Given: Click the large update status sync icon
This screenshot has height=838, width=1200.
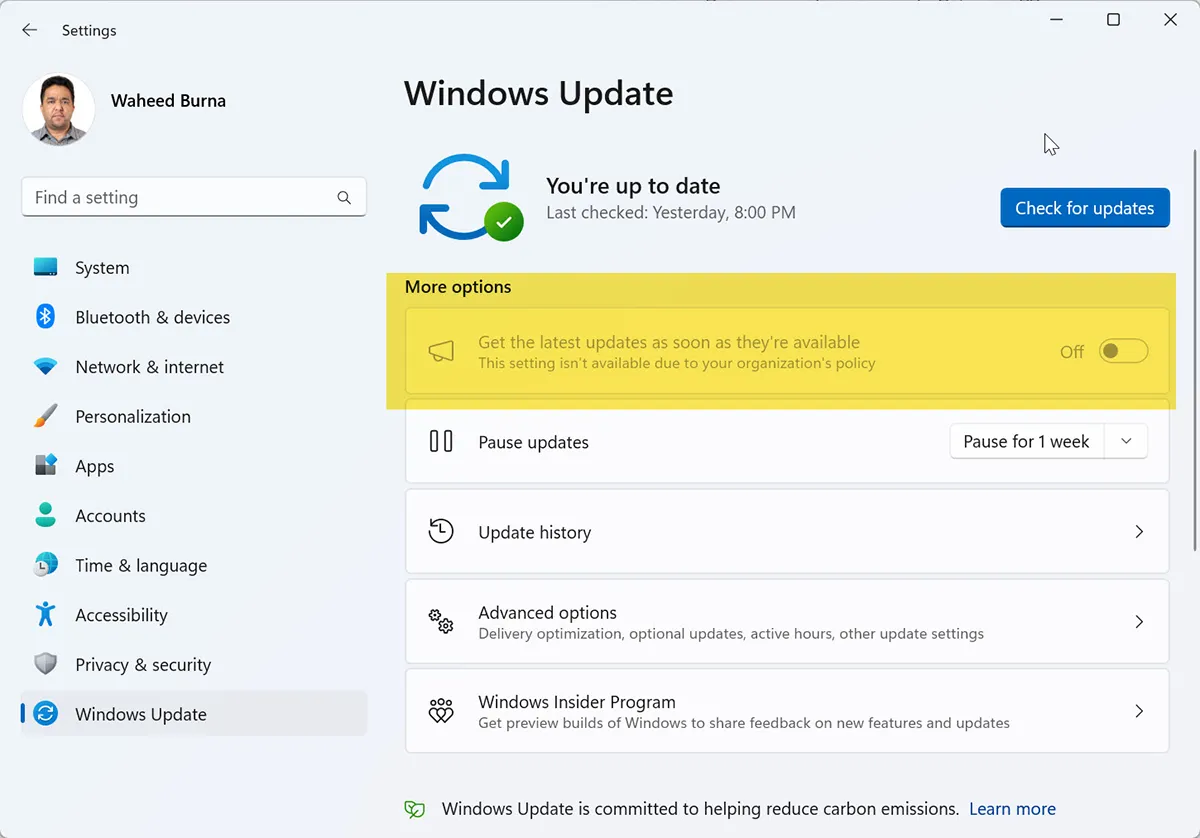Looking at the screenshot, I should click(472, 197).
